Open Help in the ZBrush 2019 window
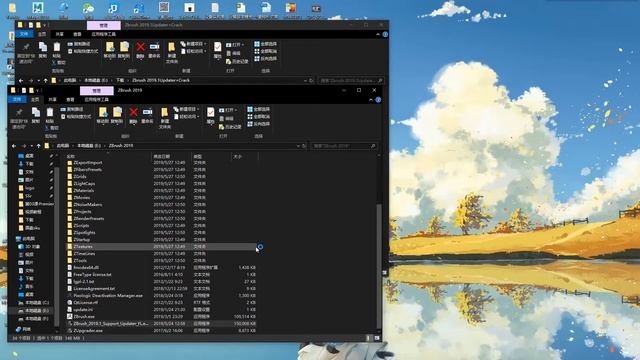This screenshot has width=640, height=360. [x=378, y=100]
